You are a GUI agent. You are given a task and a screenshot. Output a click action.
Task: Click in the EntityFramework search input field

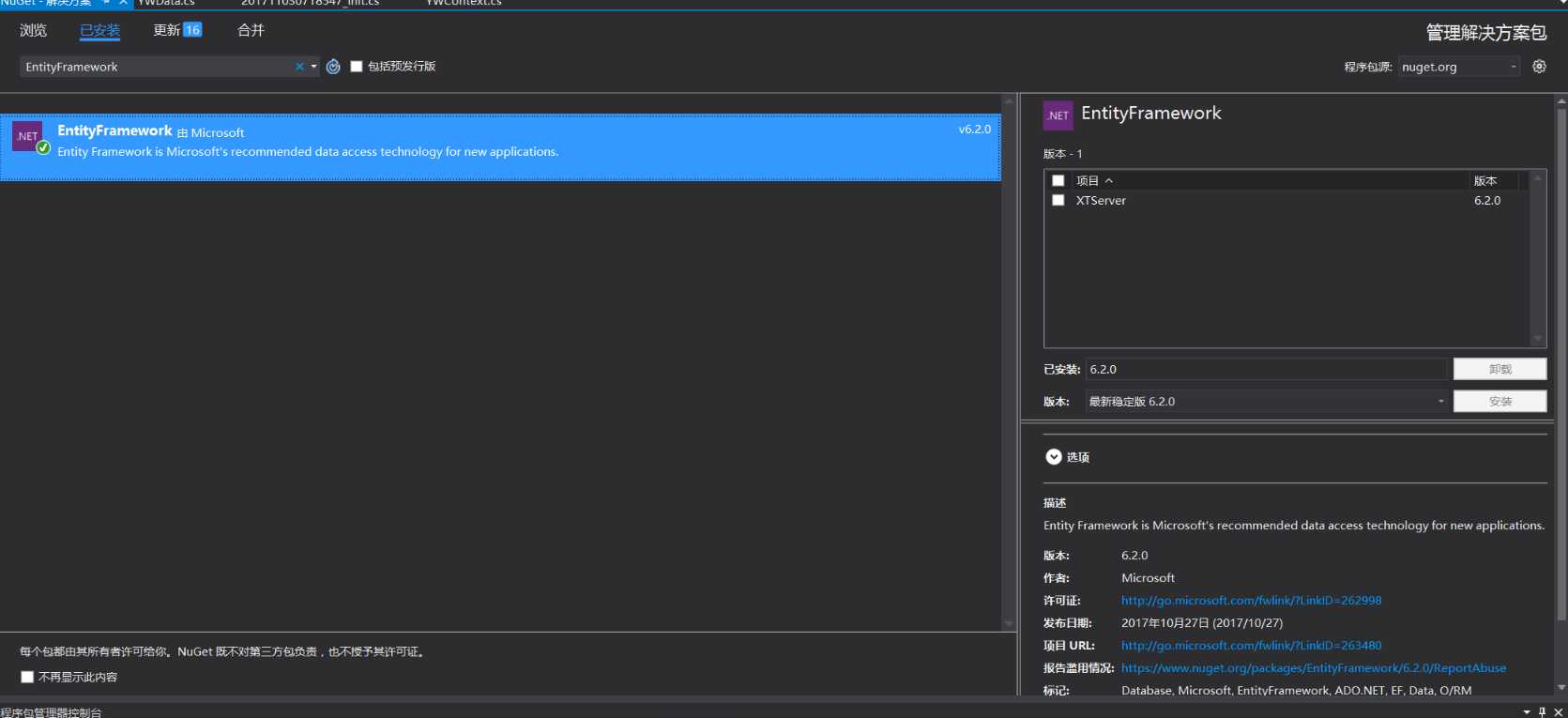(158, 67)
